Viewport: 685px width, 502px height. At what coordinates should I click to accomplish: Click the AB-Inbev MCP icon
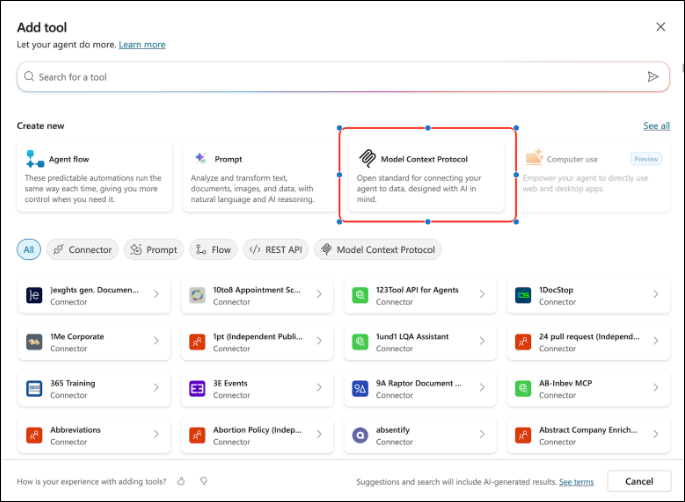(523, 388)
